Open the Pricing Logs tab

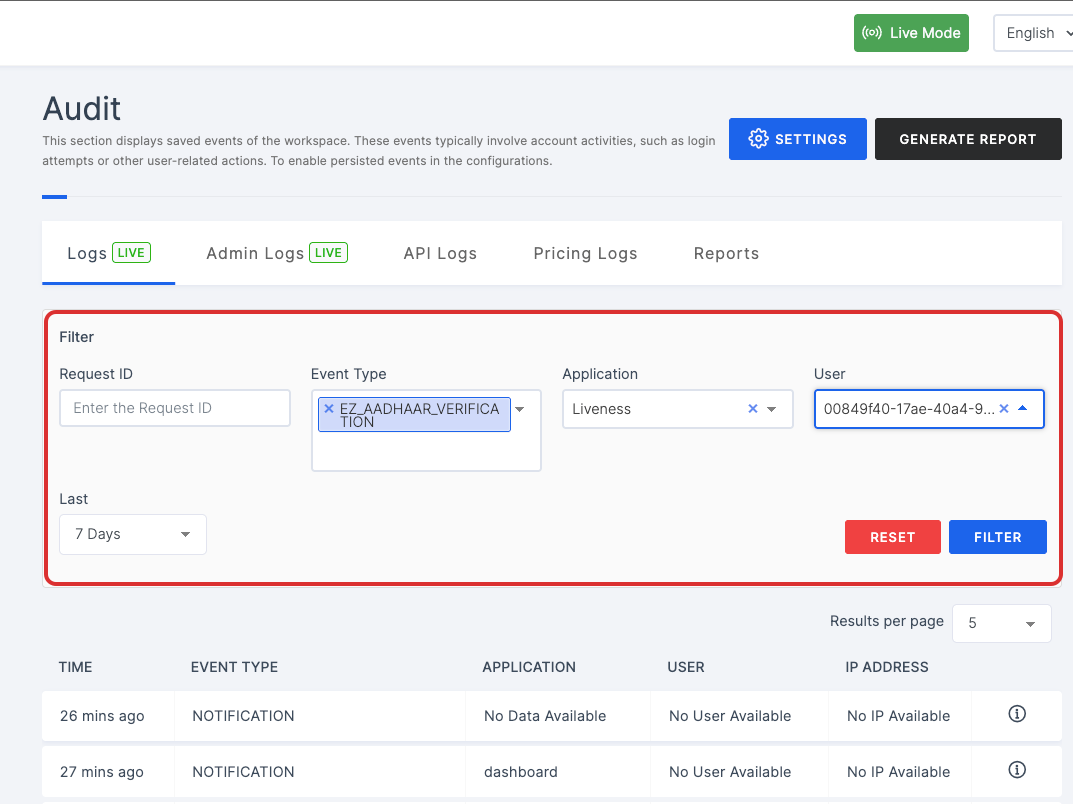click(585, 254)
